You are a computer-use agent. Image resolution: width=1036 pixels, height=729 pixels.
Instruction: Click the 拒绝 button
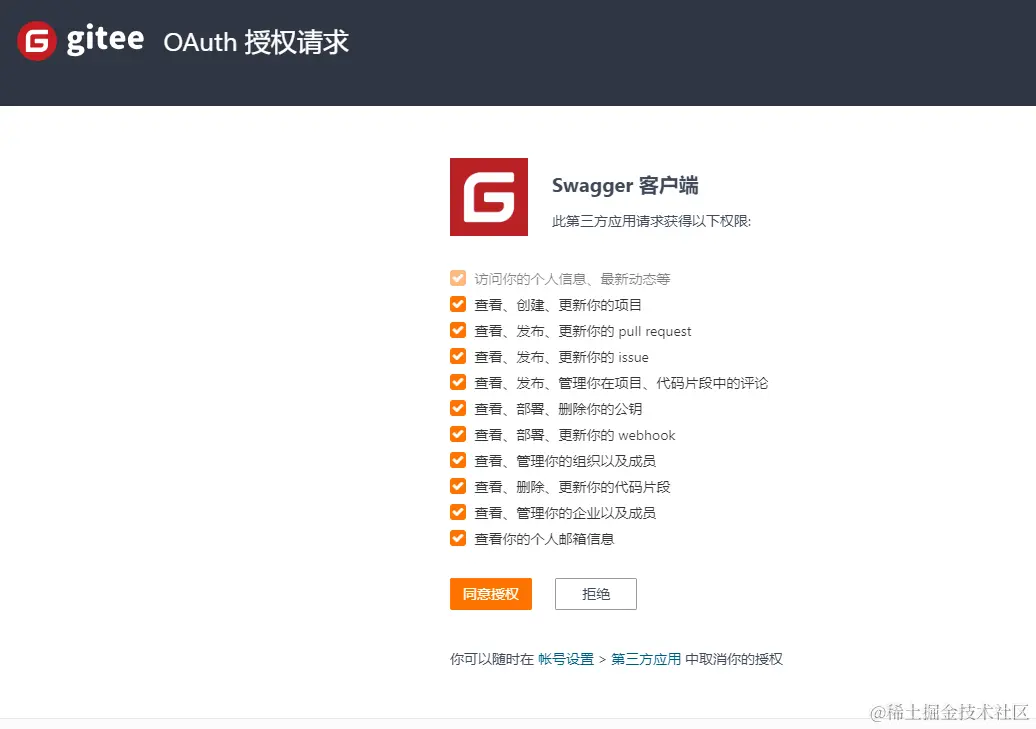point(596,594)
